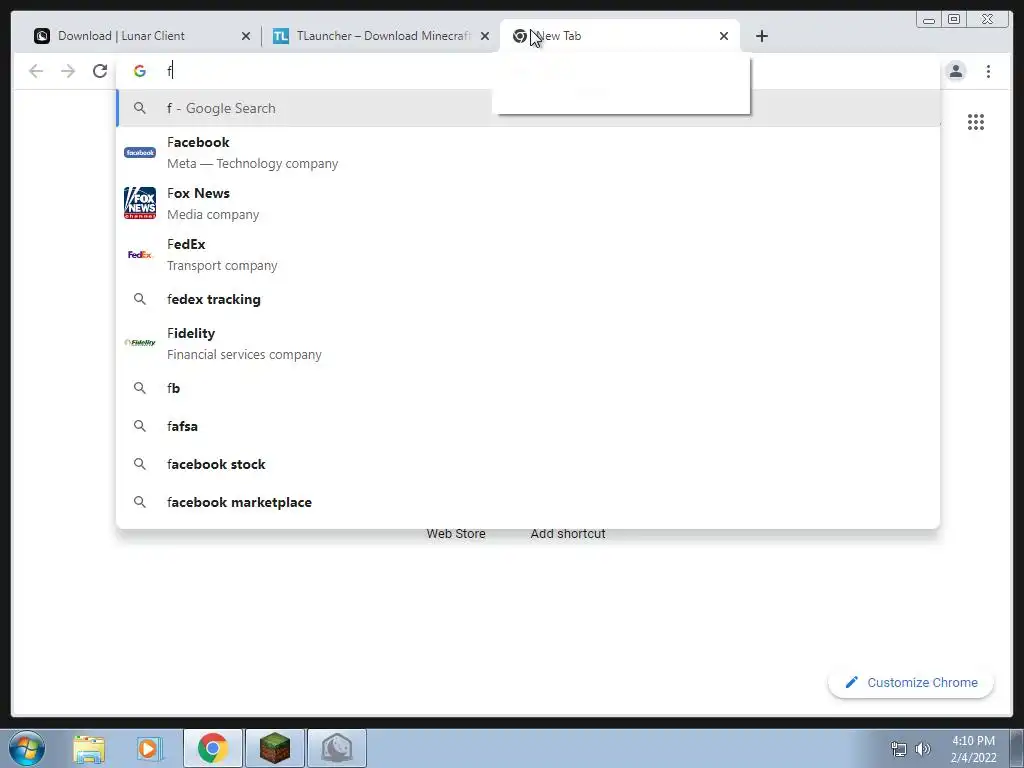Image resolution: width=1024 pixels, height=768 pixels.
Task: Click the search icon beside 'f - Google Search'
Action: click(140, 108)
